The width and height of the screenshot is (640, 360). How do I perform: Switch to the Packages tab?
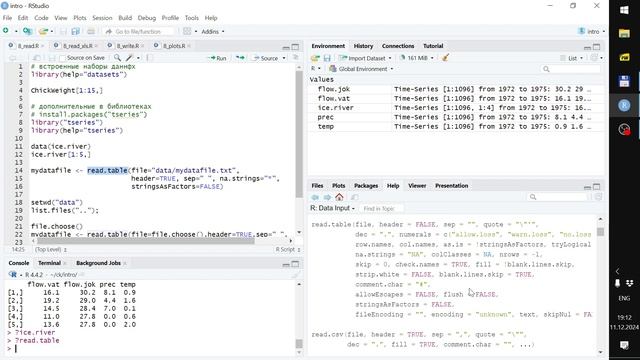tap(366, 186)
